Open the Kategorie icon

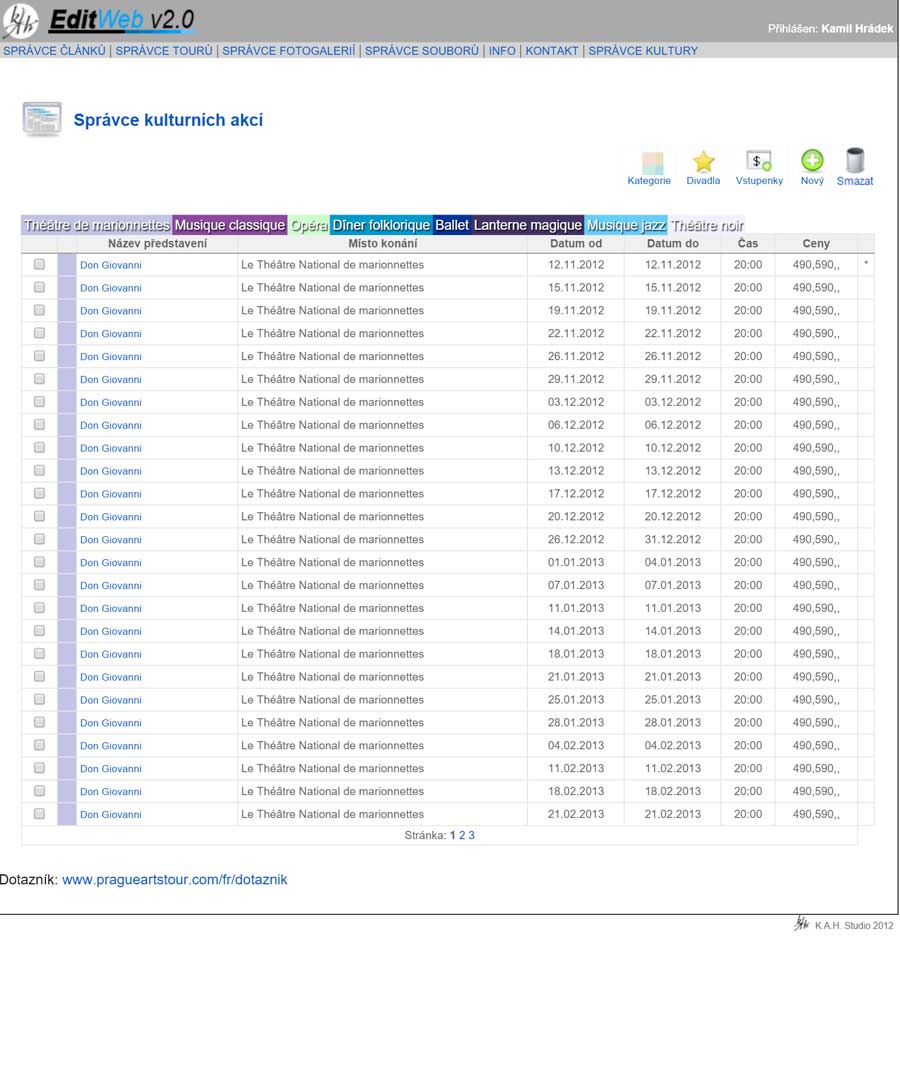point(650,163)
